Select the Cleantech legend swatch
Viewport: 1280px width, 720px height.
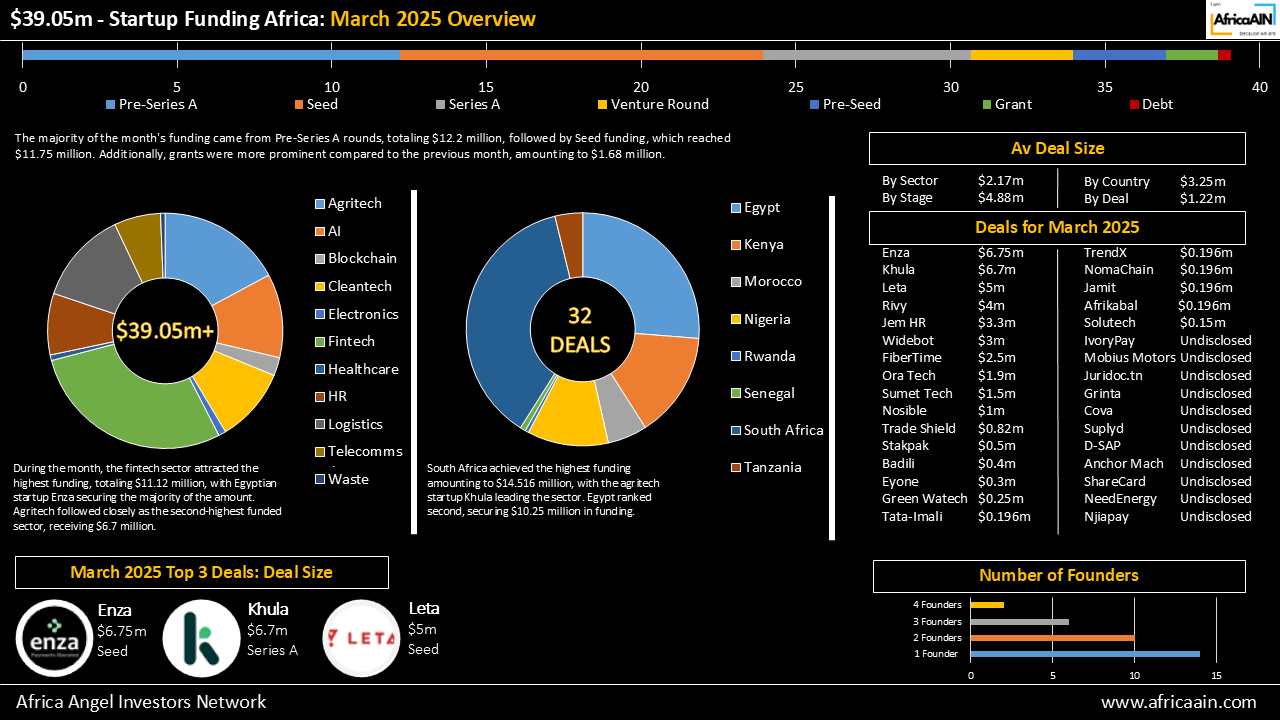(319, 286)
